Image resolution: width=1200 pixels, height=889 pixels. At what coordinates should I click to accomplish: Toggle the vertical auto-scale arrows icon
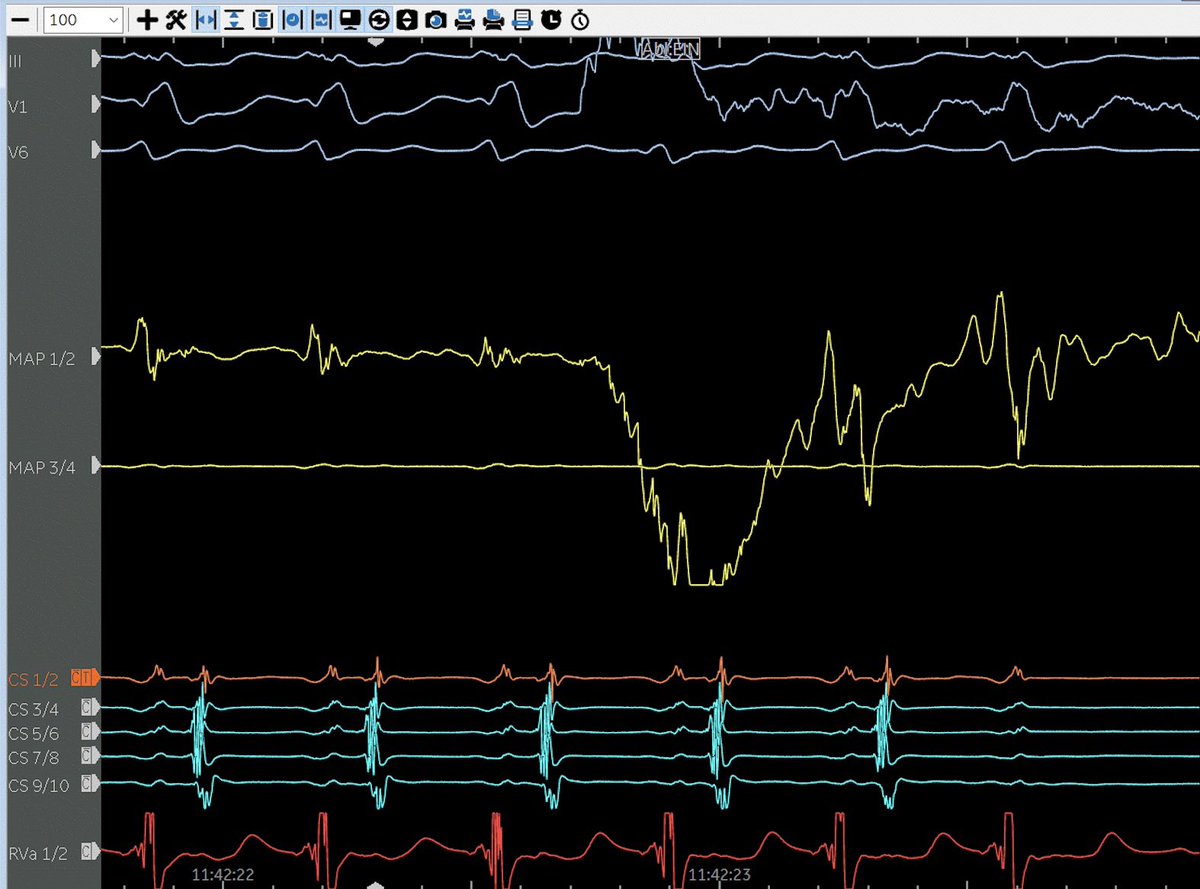(409, 19)
